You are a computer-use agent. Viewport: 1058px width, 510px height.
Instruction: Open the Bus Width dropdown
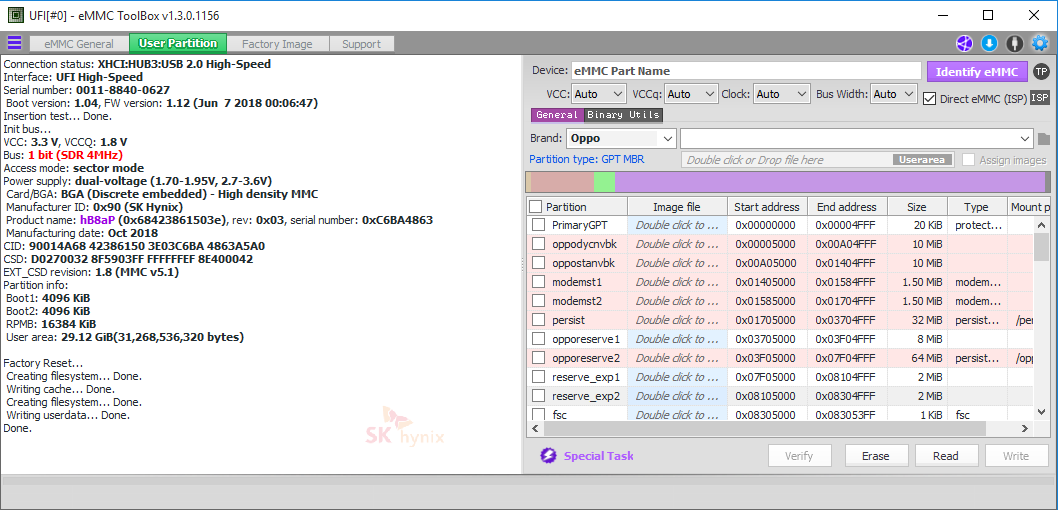(893, 94)
